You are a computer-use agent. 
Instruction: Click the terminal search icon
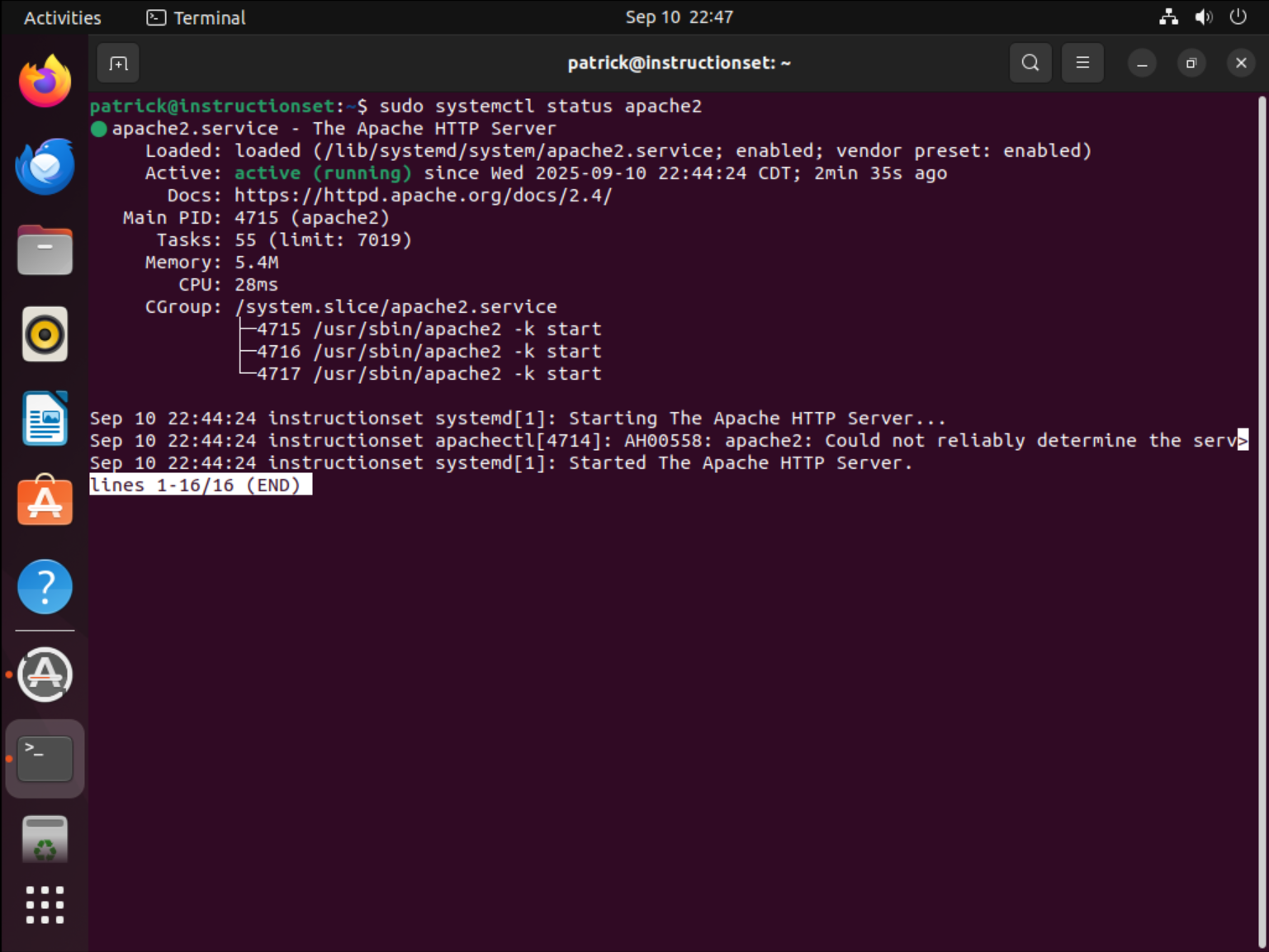click(x=1030, y=63)
